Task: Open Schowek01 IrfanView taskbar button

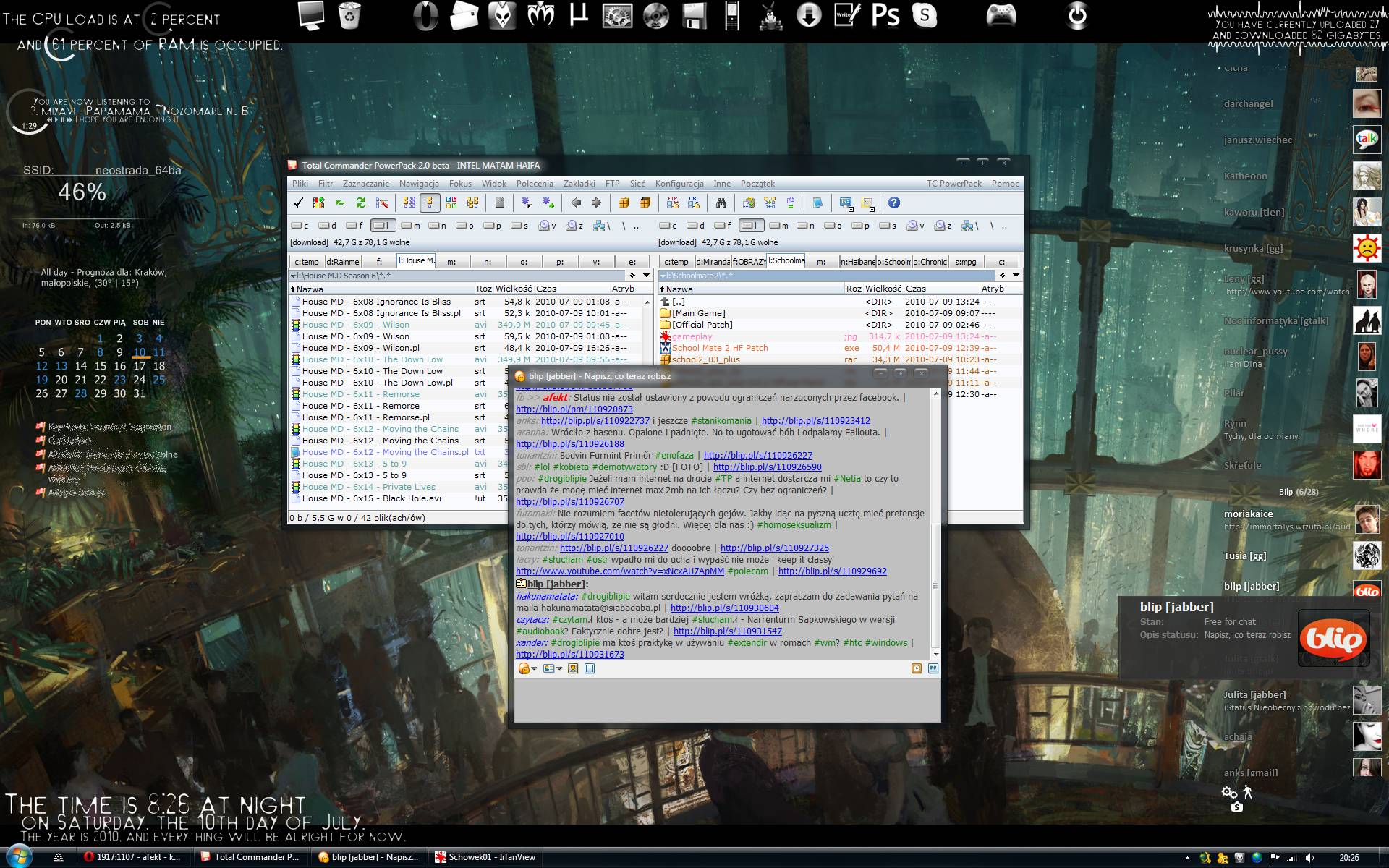Action: click(485, 857)
